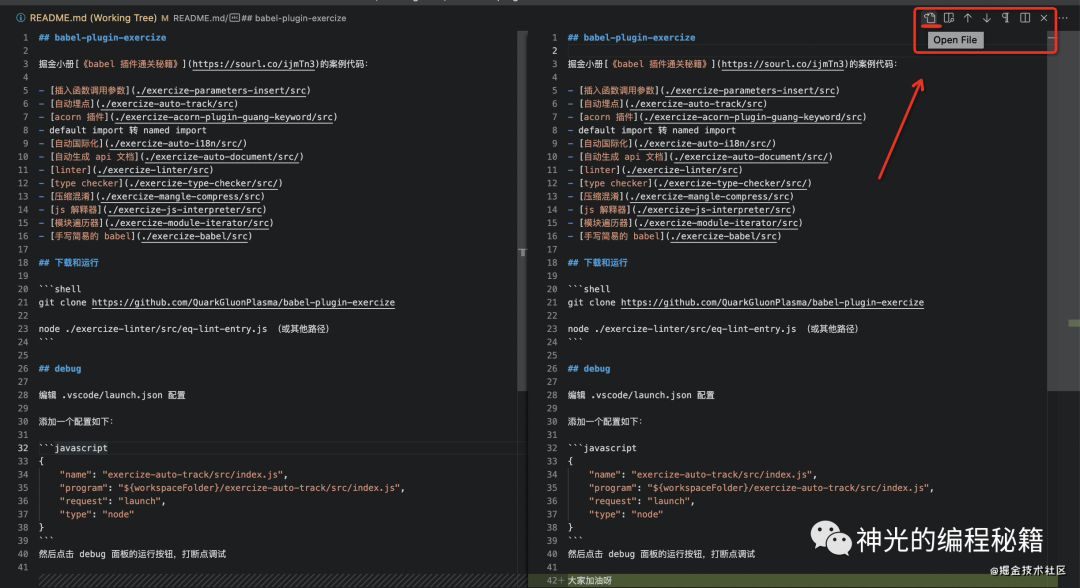This screenshot has height=588, width=1080.
Task: Follow the exercize-js-interpreter link in the original pane
Action: click(x=185, y=209)
